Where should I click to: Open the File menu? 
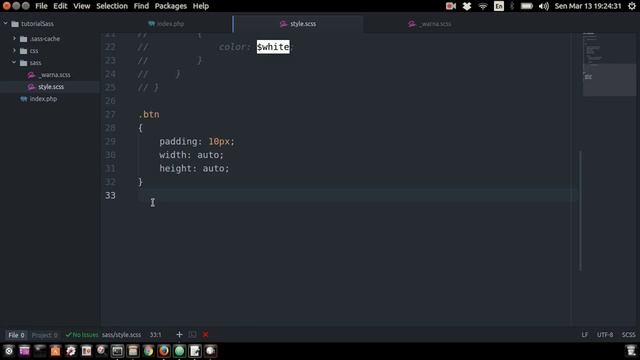pos(41,6)
